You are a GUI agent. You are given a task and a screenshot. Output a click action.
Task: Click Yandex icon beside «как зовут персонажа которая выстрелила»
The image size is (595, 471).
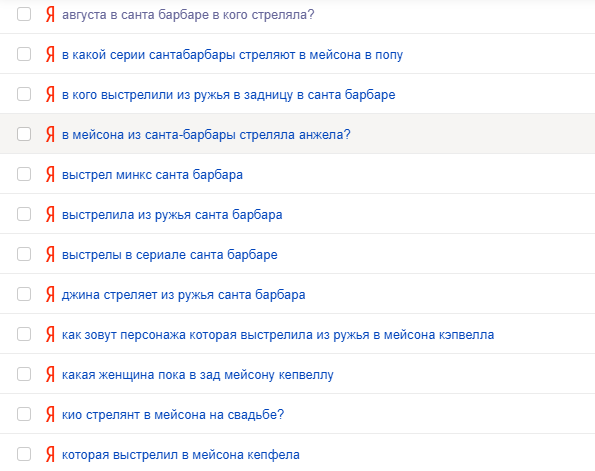[x=50, y=335]
